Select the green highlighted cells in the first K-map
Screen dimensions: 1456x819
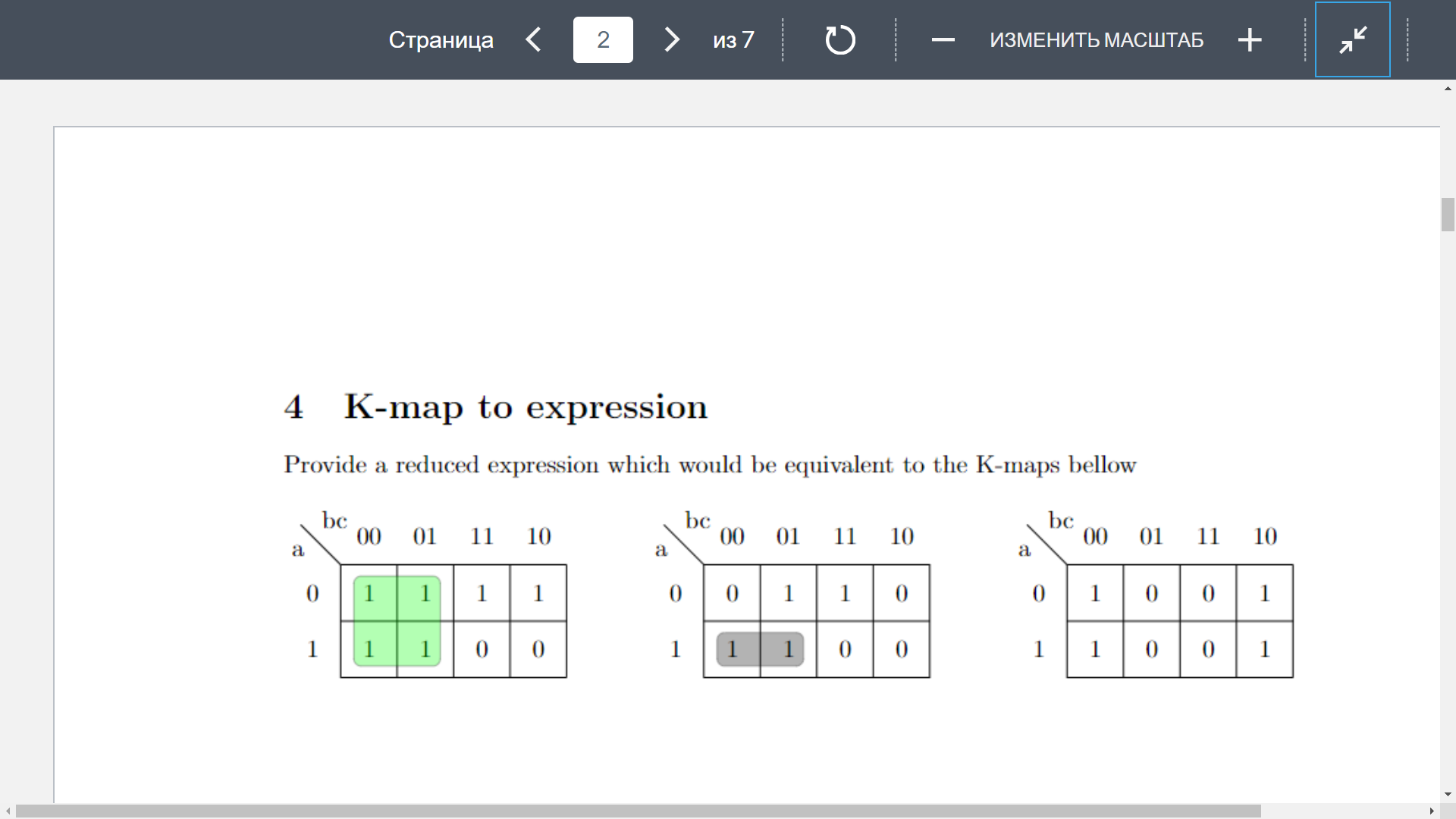397,622
